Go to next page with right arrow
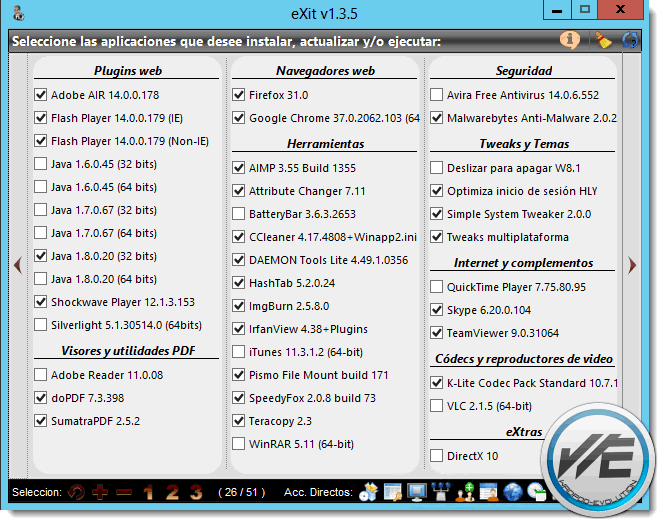 click(x=632, y=265)
